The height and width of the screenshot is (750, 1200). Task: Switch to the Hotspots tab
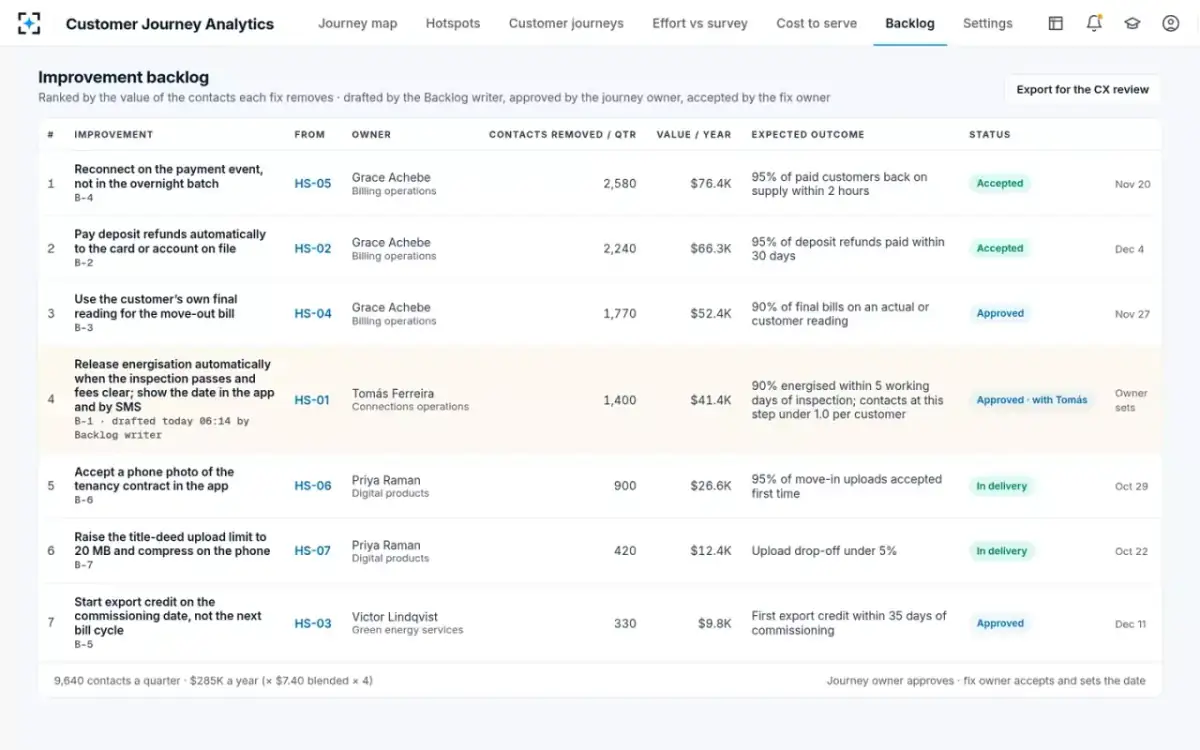453,23
